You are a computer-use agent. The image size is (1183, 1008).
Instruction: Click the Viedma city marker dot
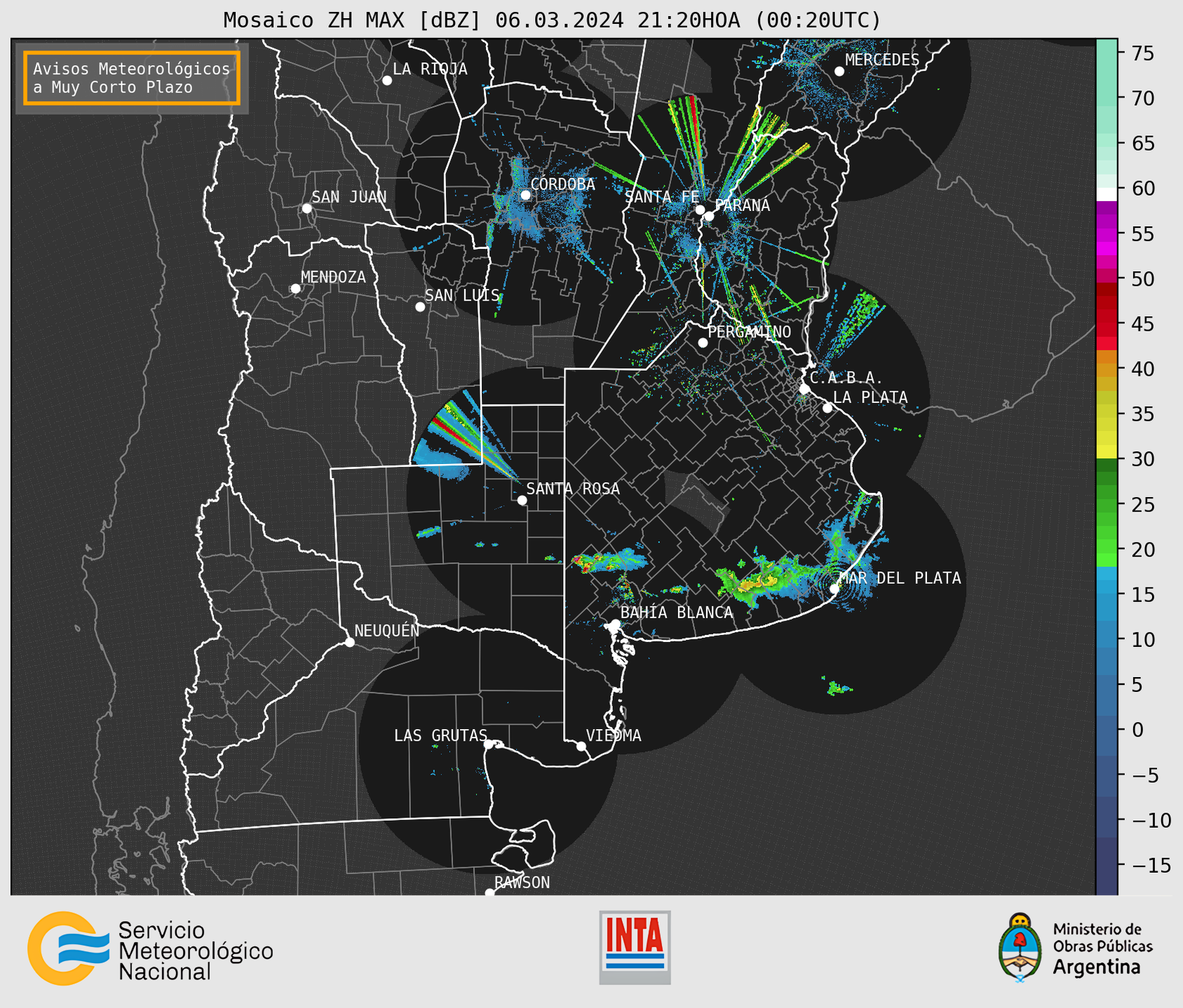pos(581,747)
